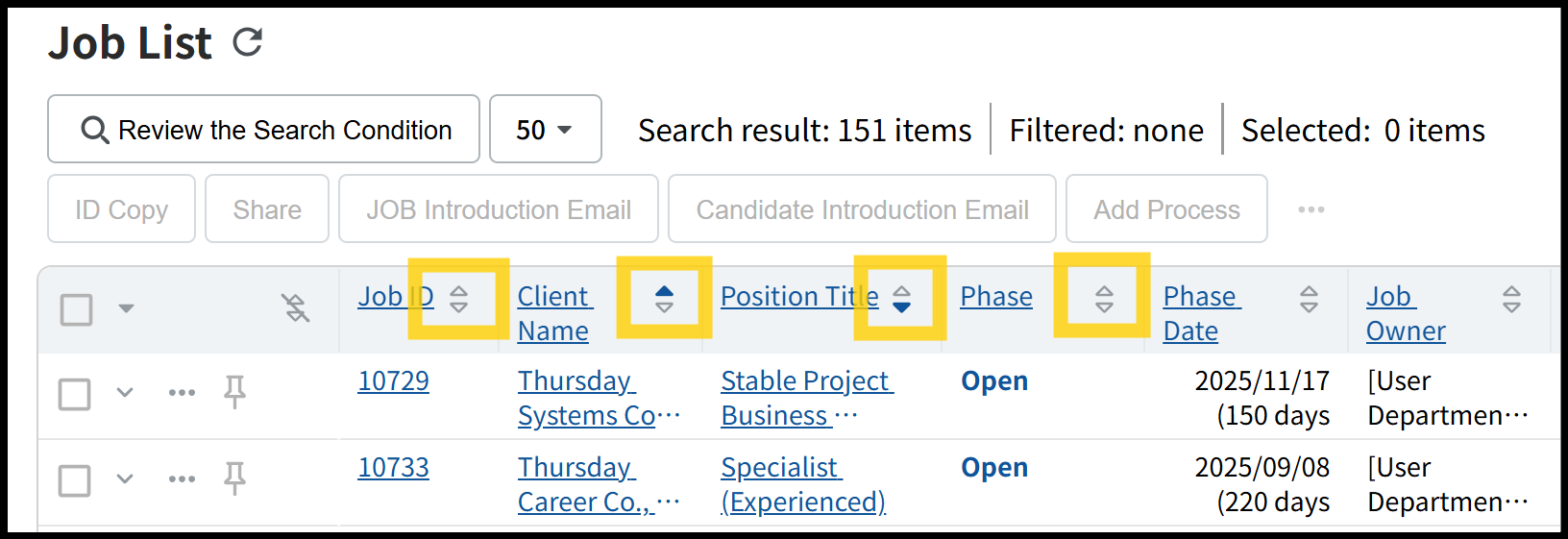
Task: Open the 50 items-per-page dropdown
Action: pos(545,130)
